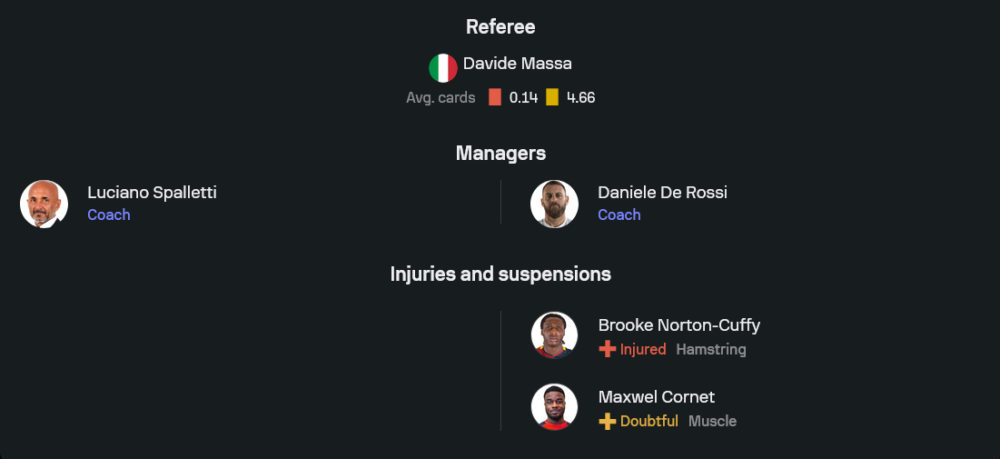Open the Daniele De Rossi manager link
Image resolution: width=1000 pixels, height=459 pixels.
662,192
